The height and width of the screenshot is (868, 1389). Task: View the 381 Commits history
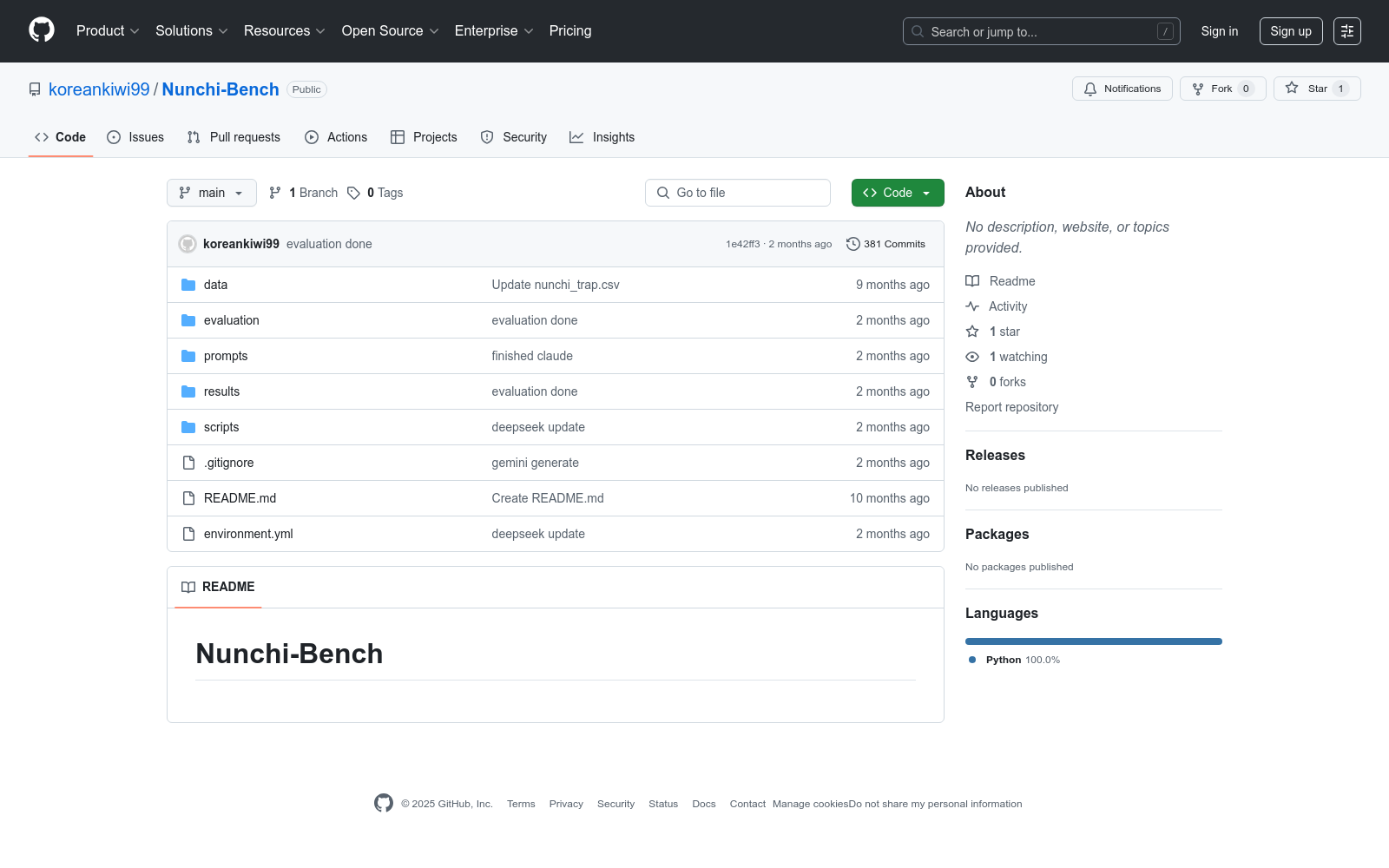(886, 244)
